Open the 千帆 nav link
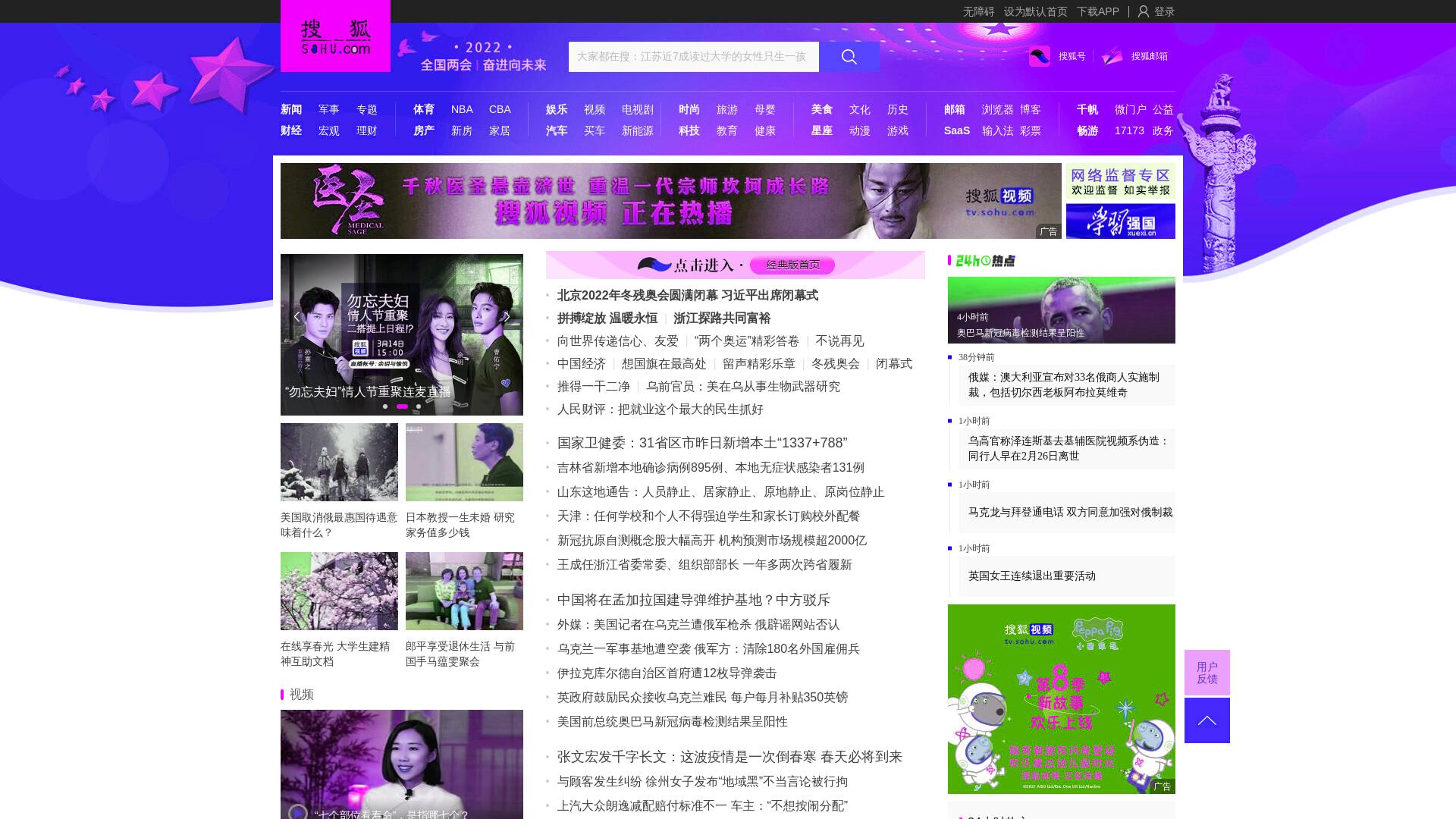This screenshot has height=819, width=1456. pos(1087,109)
